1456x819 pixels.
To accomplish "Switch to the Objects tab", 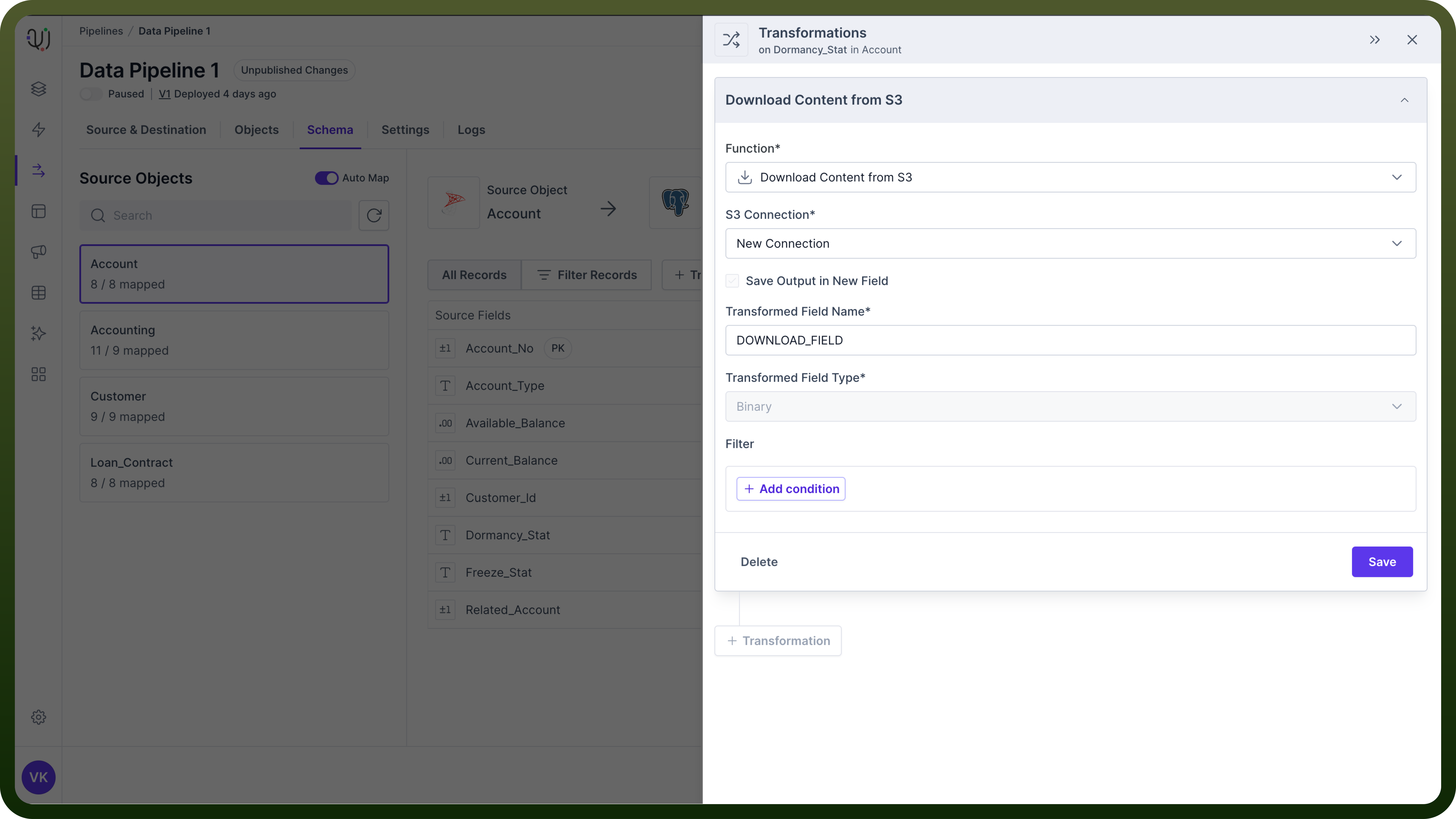I will (257, 130).
